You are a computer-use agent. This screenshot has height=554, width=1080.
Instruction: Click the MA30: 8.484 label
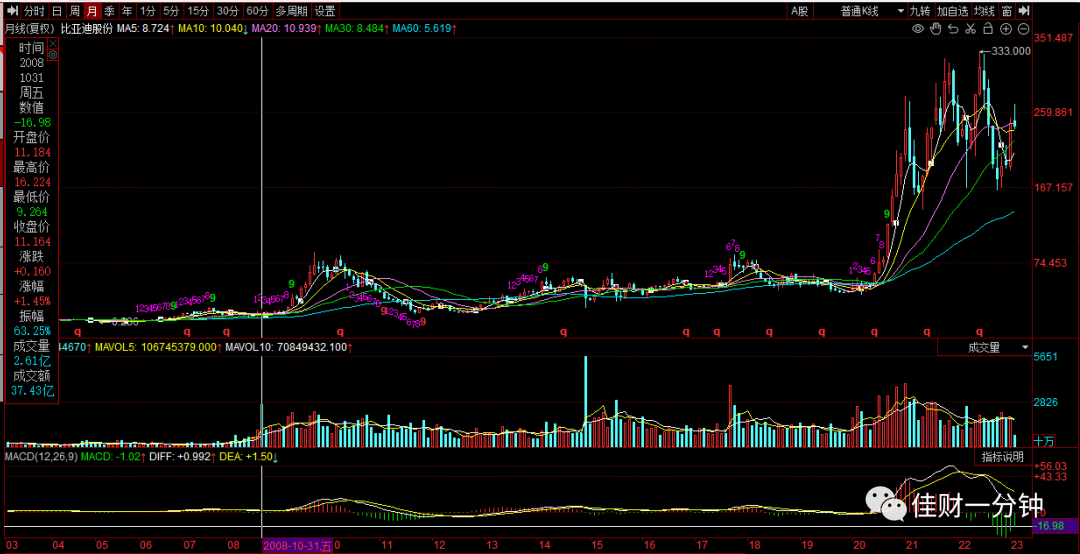point(357,29)
